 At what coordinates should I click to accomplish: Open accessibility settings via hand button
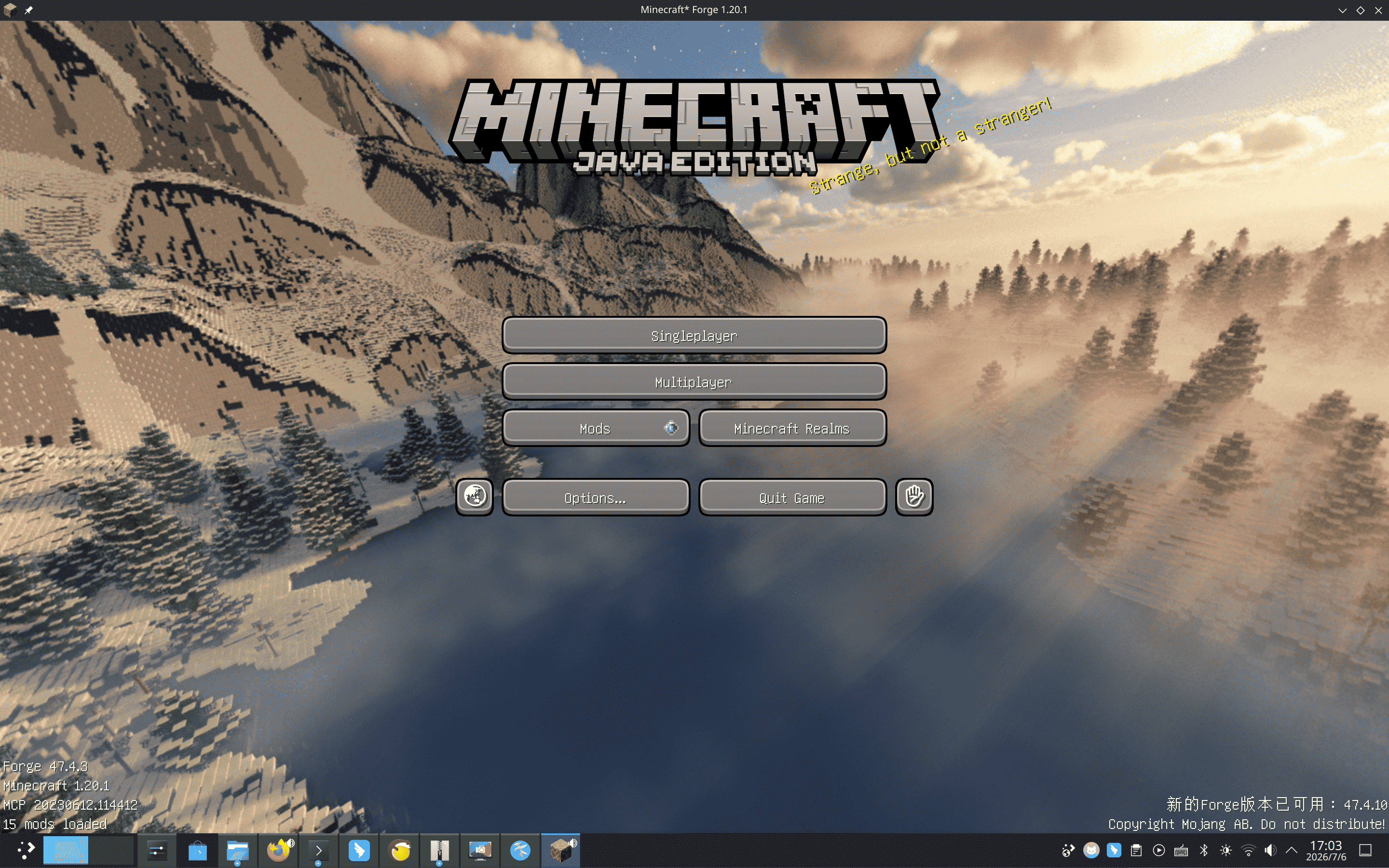coord(914,497)
